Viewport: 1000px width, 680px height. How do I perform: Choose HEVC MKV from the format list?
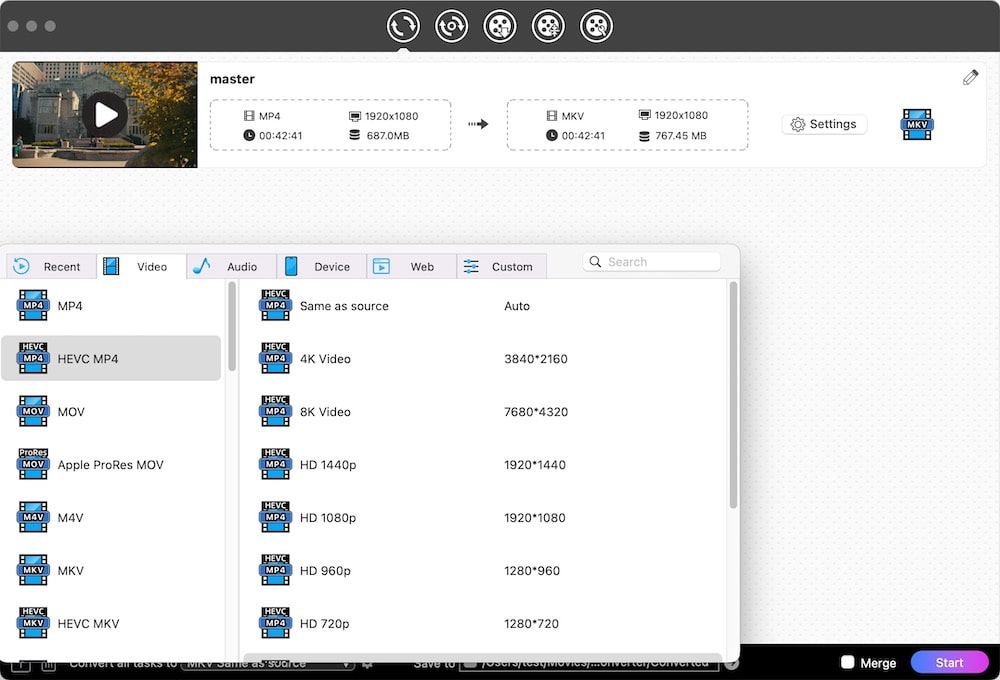click(88, 624)
